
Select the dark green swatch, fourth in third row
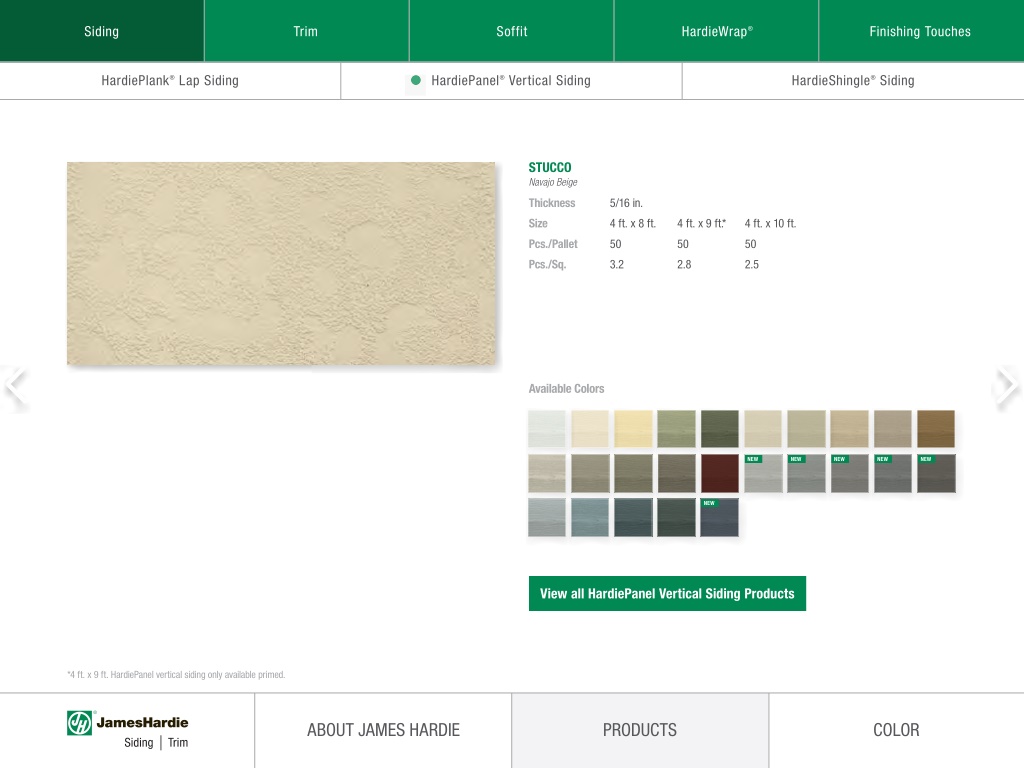677,517
